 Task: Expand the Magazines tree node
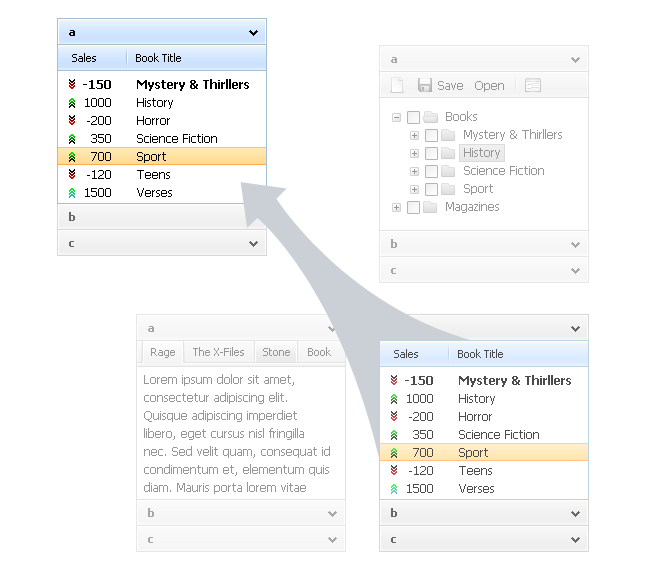(397, 207)
